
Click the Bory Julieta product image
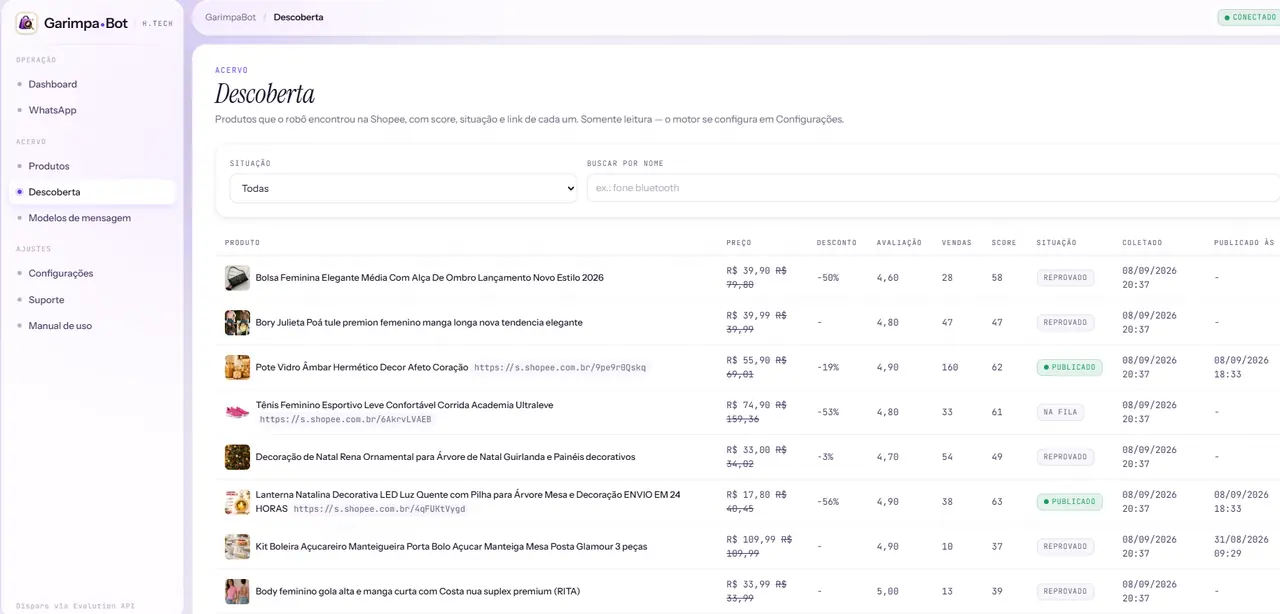(x=237, y=322)
